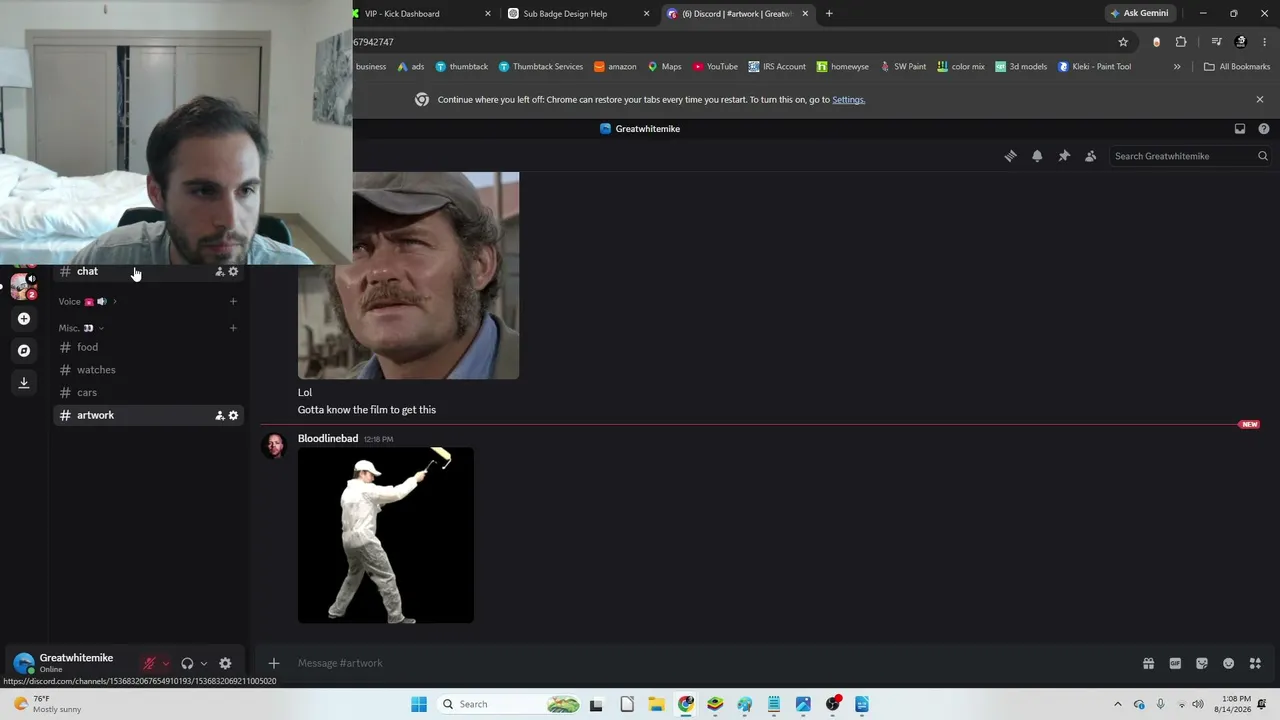The image size is (1280, 720).
Task: Open the Discord inbox icon
Action: [1240, 129]
